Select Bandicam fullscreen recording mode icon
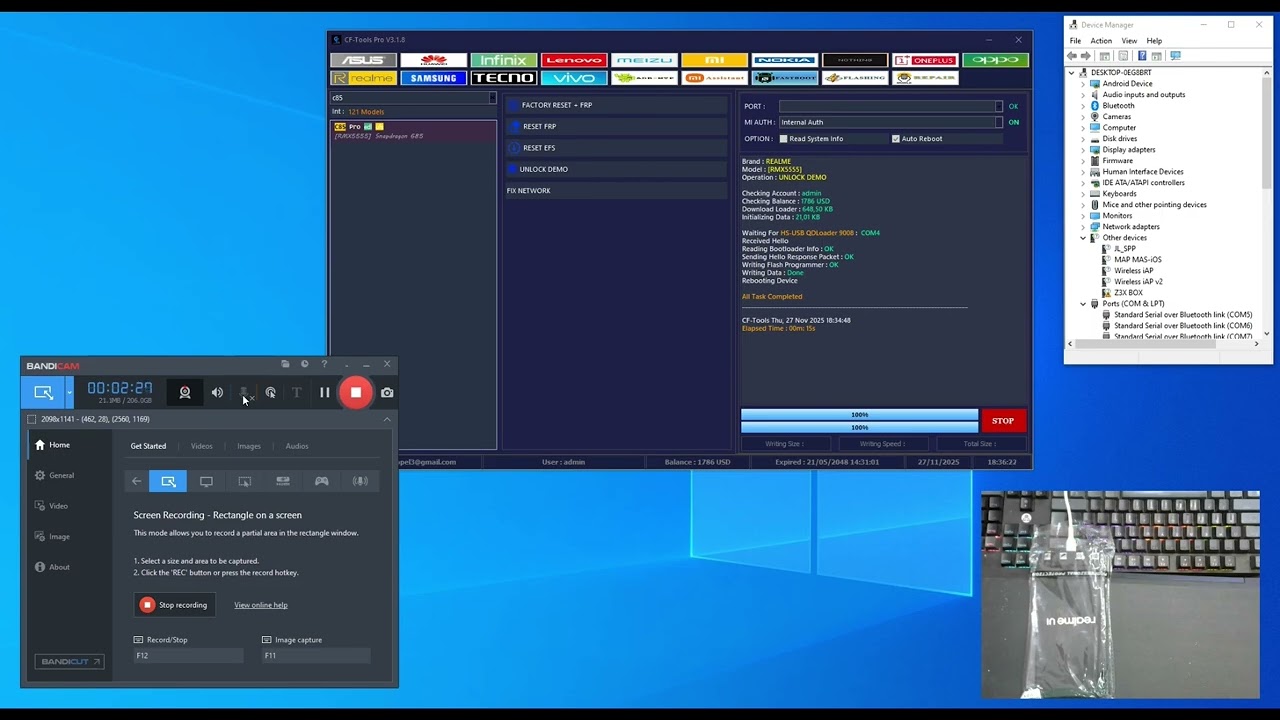 click(206, 481)
